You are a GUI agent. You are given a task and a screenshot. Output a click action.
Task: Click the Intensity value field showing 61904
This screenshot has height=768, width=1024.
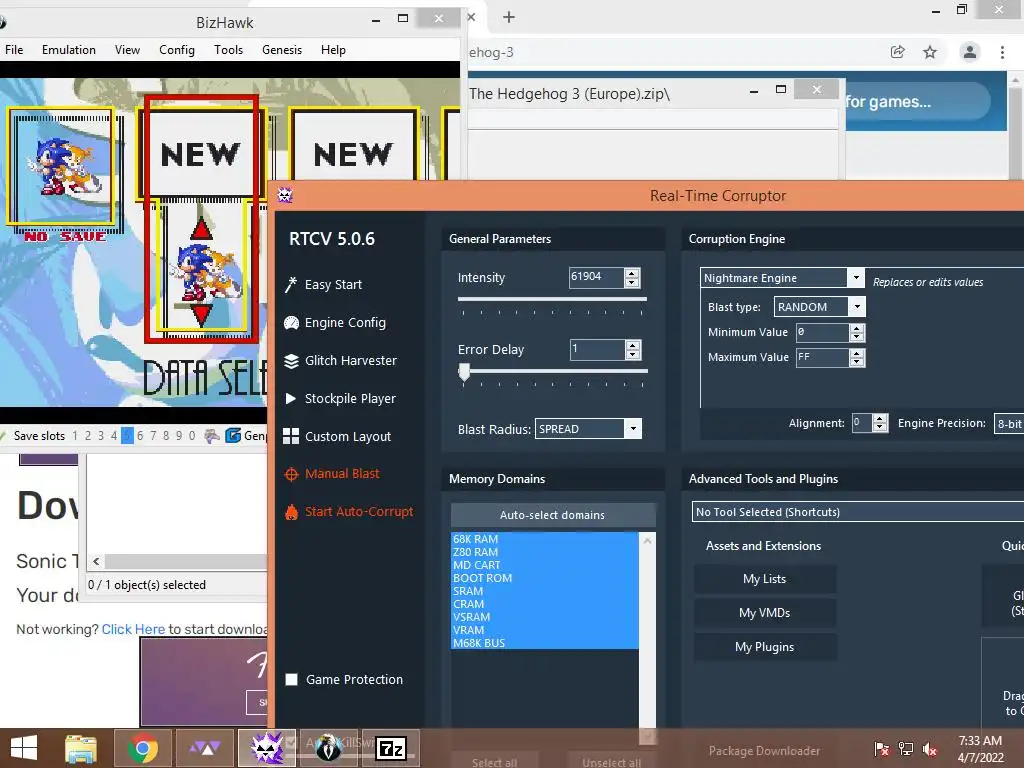596,277
